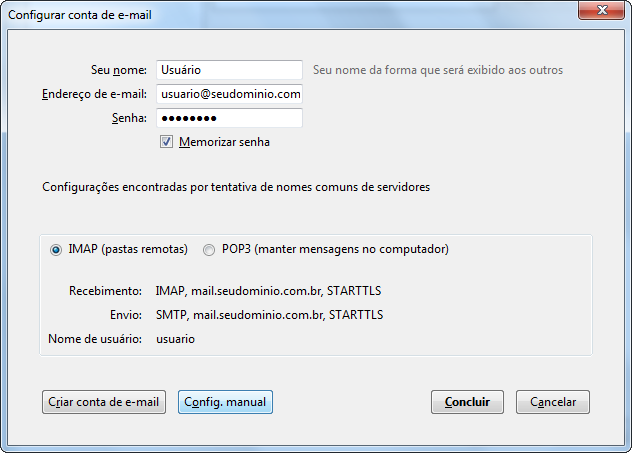632x453 pixels.
Task: Choose the POP3 radio button
Action: coord(210,249)
